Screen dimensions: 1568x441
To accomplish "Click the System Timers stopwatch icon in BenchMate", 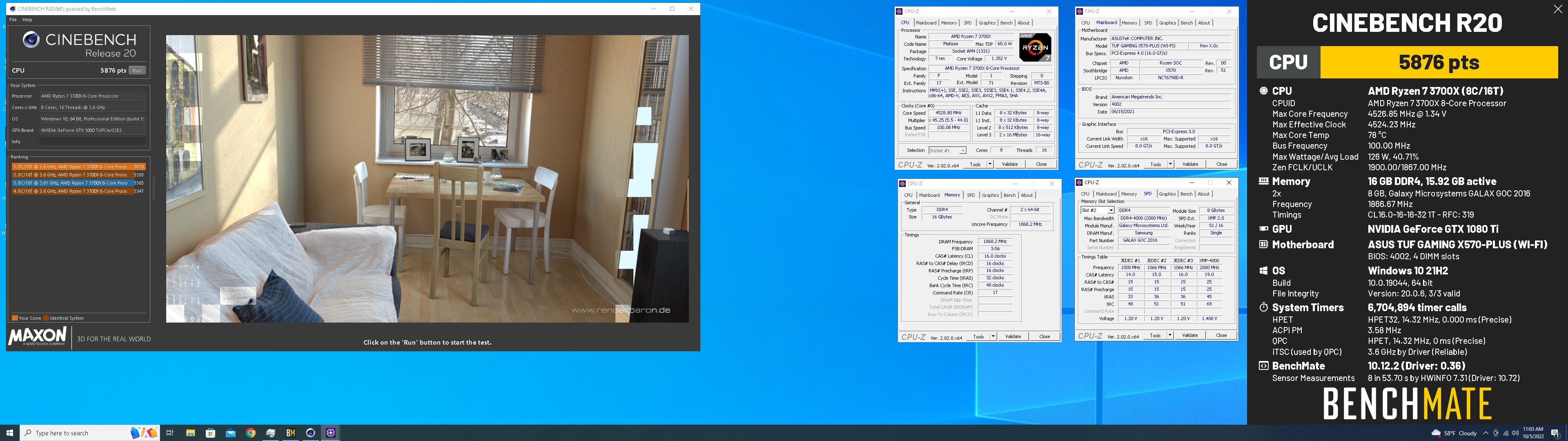I will click(x=1264, y=307).
